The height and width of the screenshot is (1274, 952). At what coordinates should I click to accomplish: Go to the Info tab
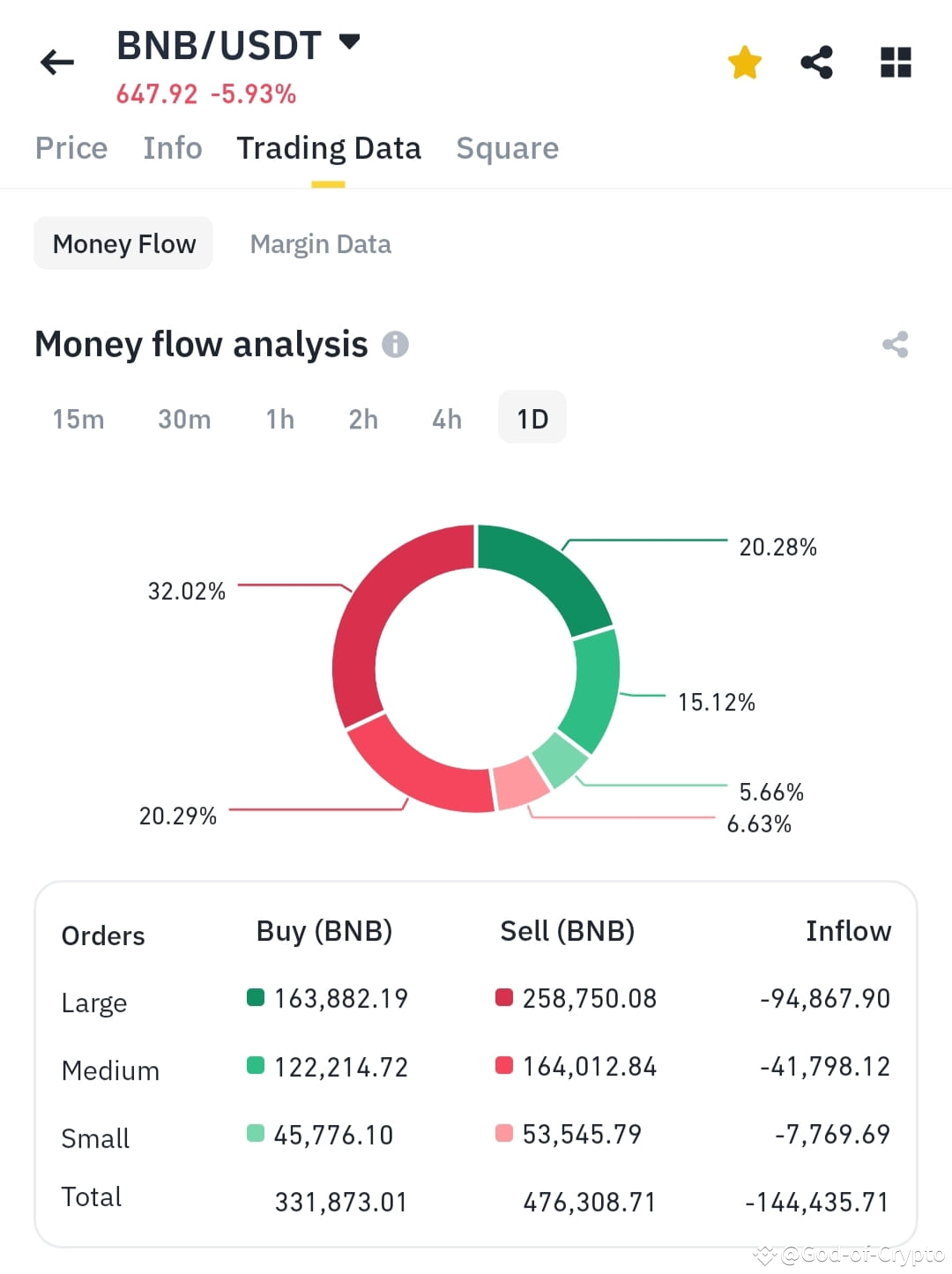pos(172,148)
